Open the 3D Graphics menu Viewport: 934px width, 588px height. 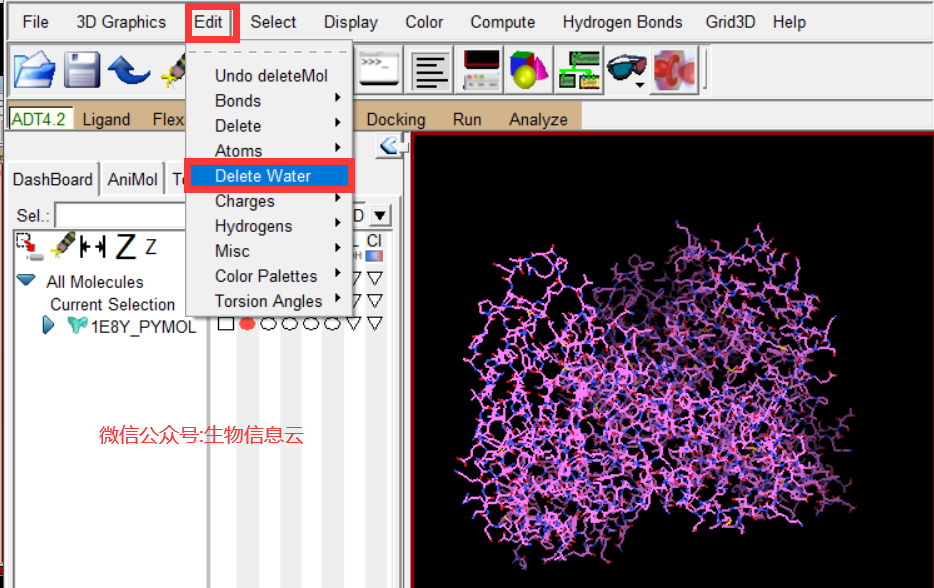pyautogui.click(x=121, y=22)
